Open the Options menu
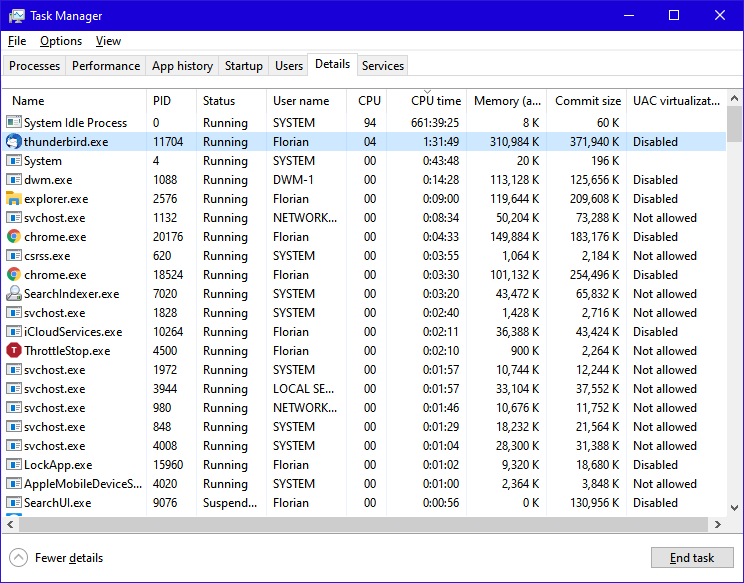 pyautogui.click(x=61, y=41)
